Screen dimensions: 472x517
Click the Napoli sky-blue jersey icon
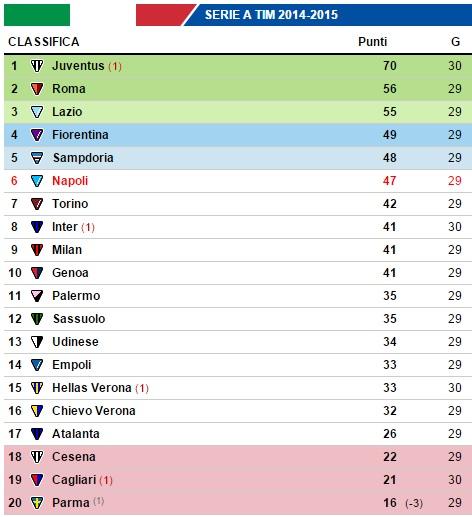[37, 181]
